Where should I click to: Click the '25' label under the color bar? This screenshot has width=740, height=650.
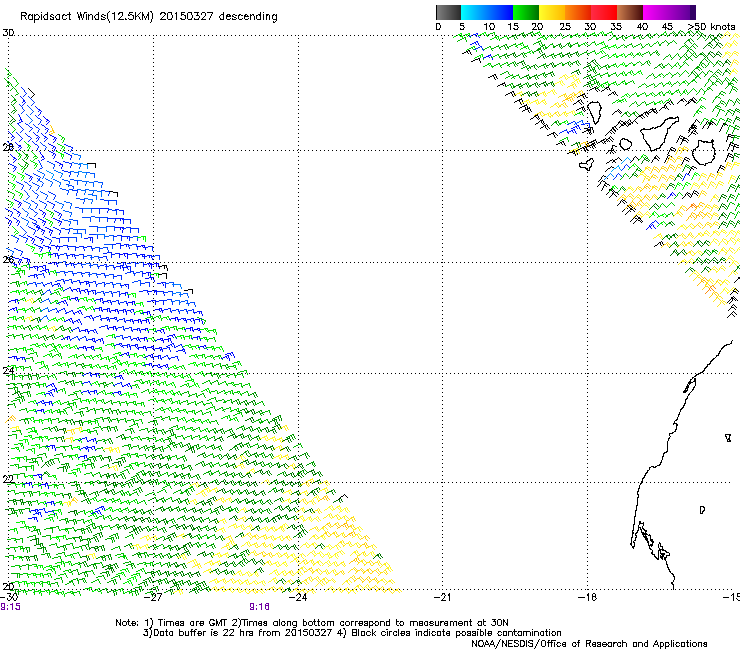click(x=565, y=27)
